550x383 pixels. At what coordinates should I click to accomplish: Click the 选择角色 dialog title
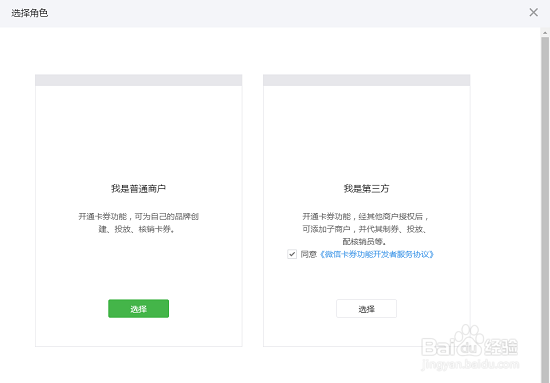click(x=29, y=13)
